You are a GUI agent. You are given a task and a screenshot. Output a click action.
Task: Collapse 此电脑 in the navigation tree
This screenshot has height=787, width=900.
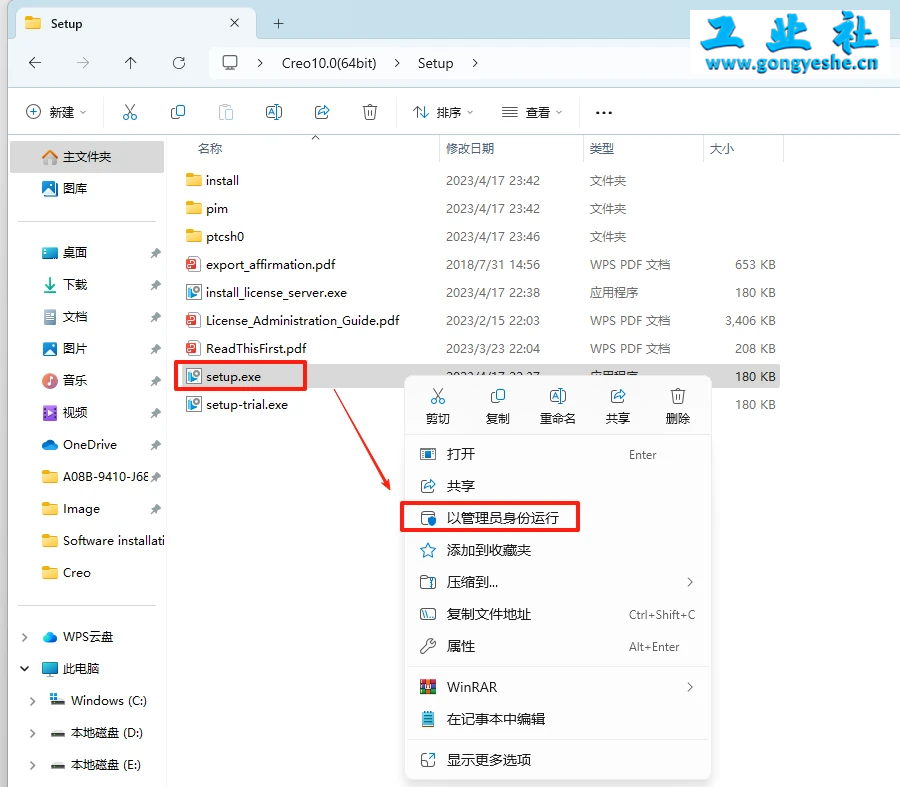[x=25, y=669]
